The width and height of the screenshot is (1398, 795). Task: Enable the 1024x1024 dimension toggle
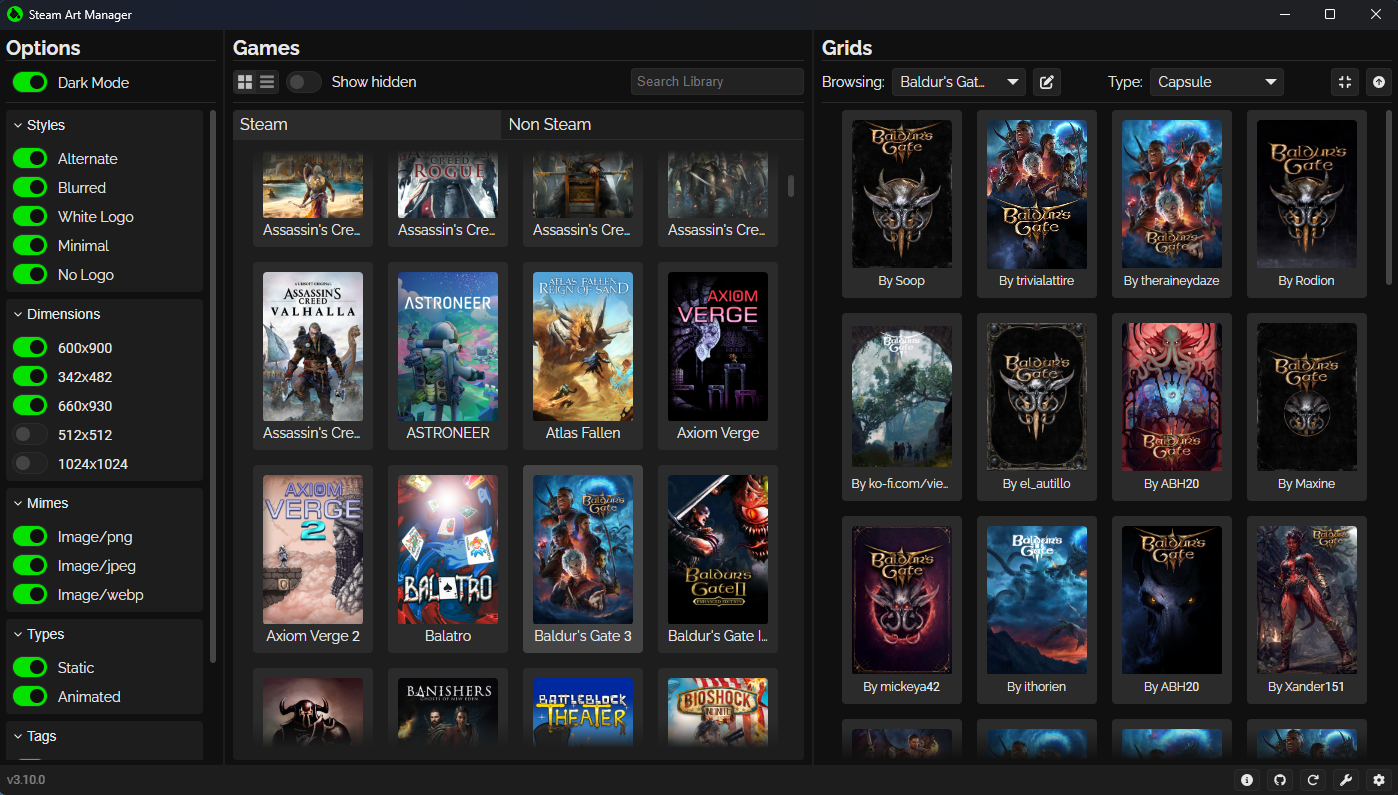click(x=30, y=464)
